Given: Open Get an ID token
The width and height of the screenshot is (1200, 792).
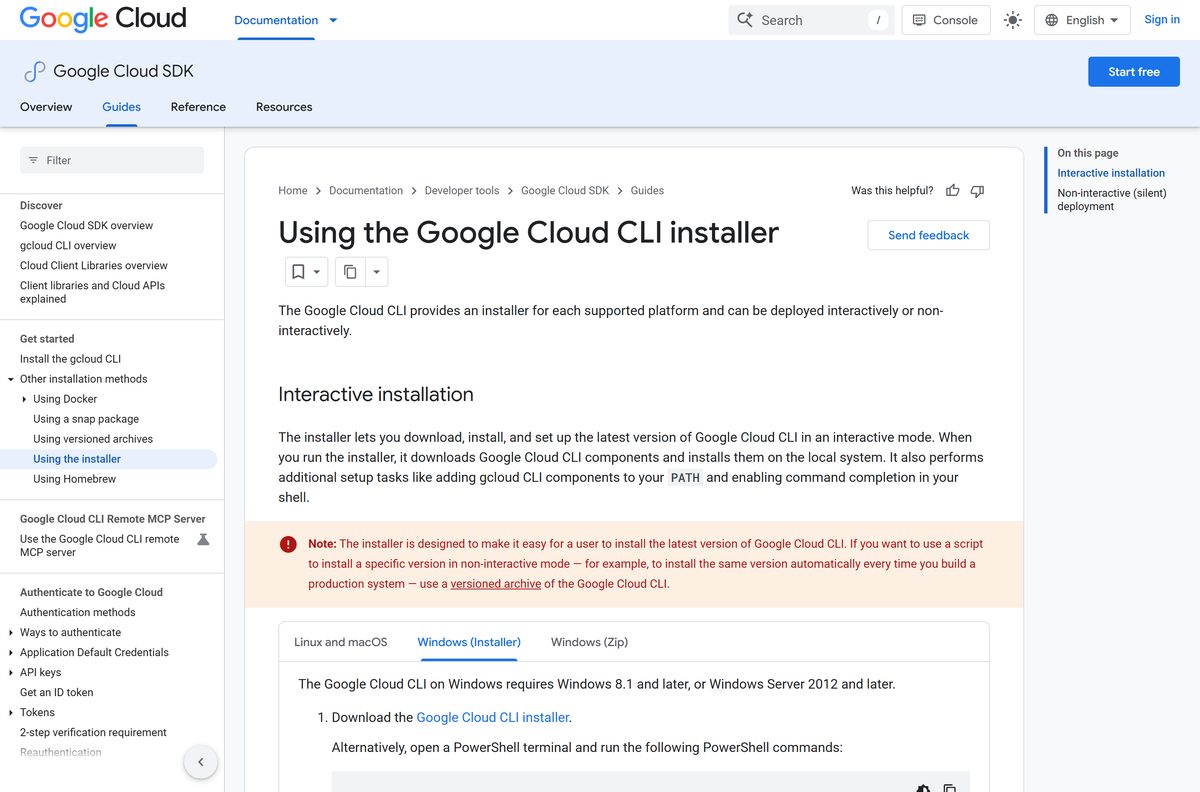Looking at the screenshot, I should pyautogui.click(x=57, y=692).
